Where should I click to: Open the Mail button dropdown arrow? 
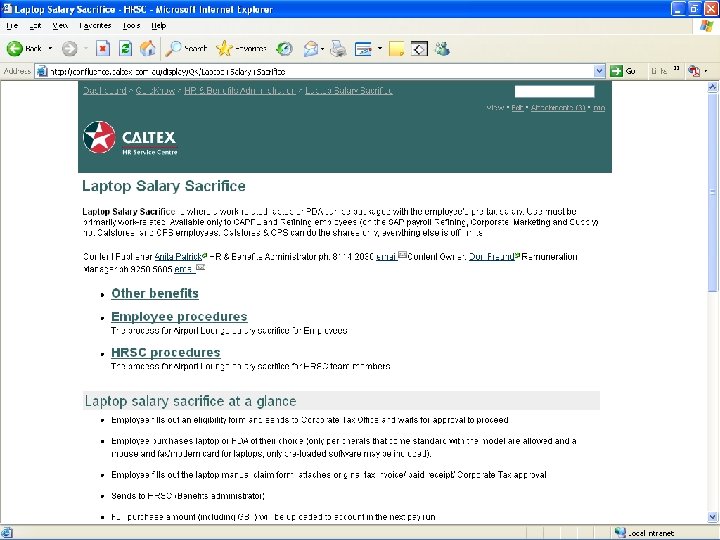pyautogui.click(x=322, y=48)
